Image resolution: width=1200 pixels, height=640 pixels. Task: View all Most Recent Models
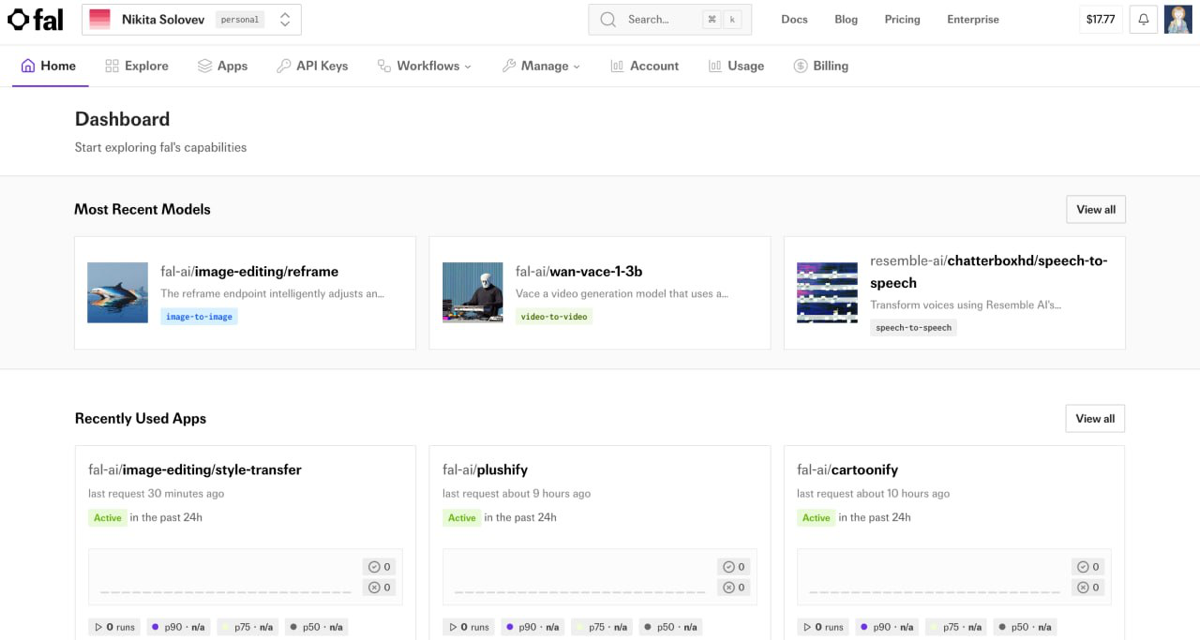[x=1096, y=209]
